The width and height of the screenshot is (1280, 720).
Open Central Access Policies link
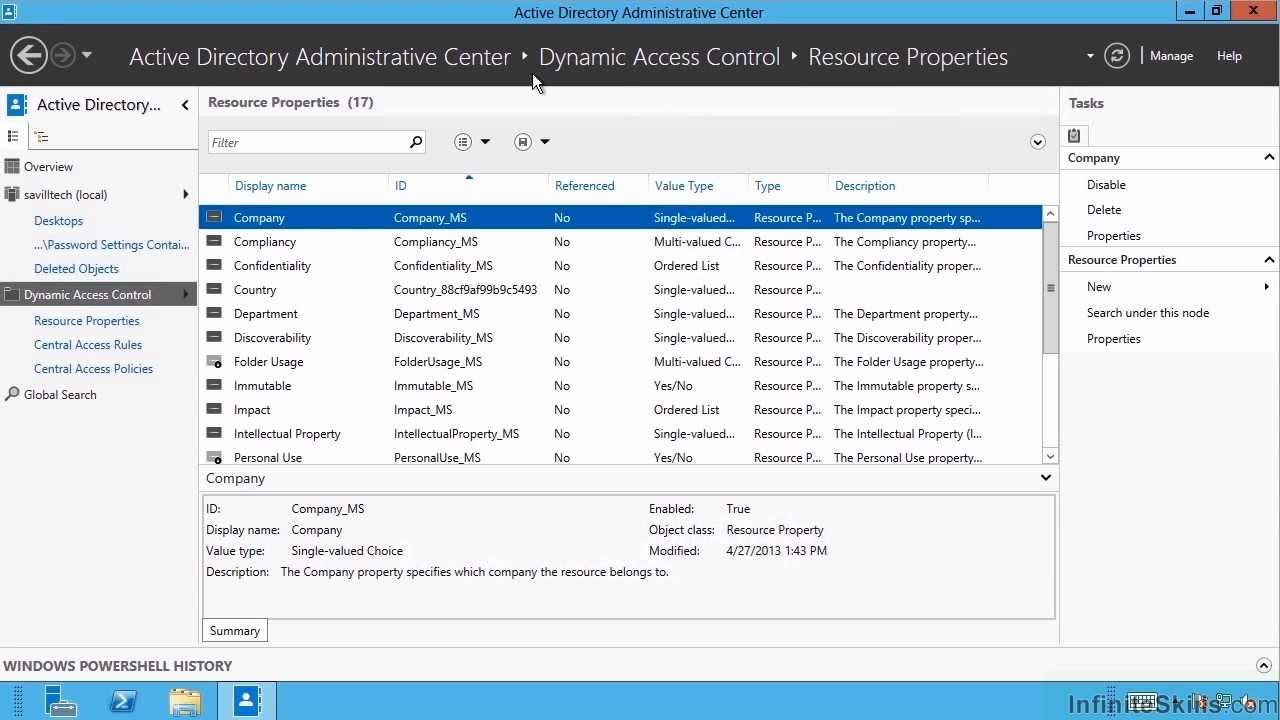click(93, 369)
